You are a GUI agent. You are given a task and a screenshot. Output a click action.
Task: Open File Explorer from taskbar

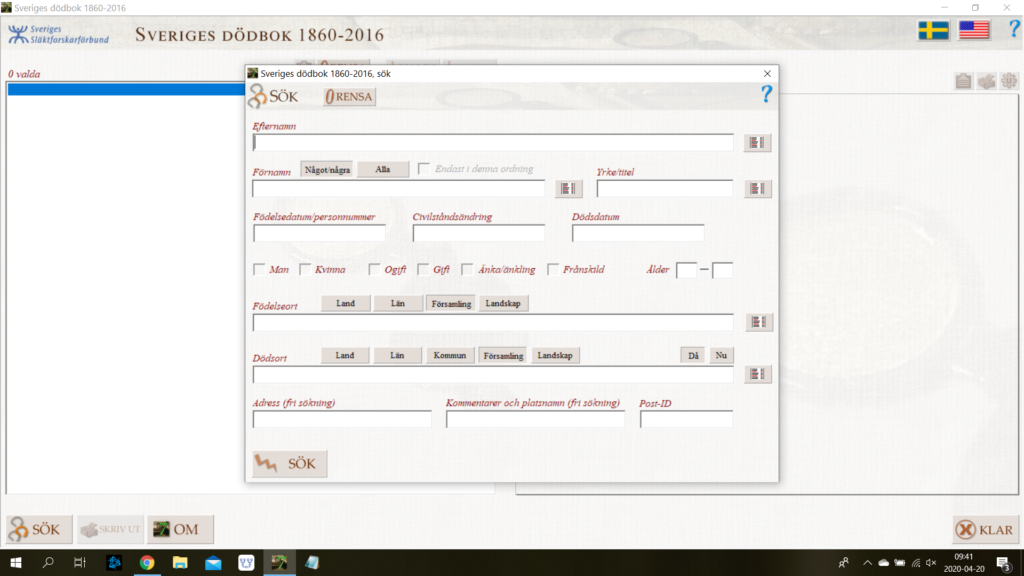(180, 562)
